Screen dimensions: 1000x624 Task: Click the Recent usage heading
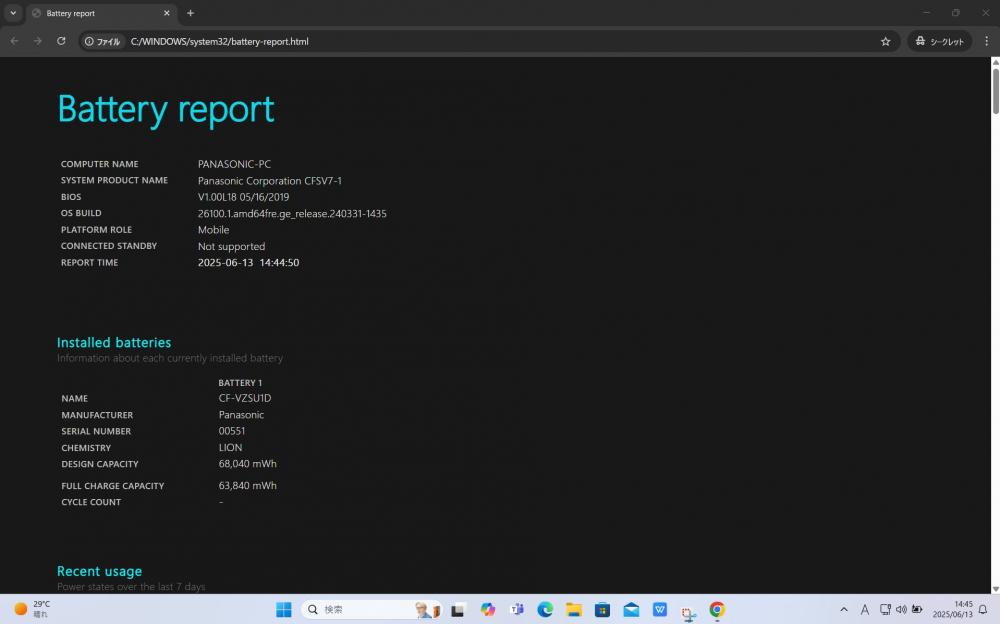(x=99, y=571)
